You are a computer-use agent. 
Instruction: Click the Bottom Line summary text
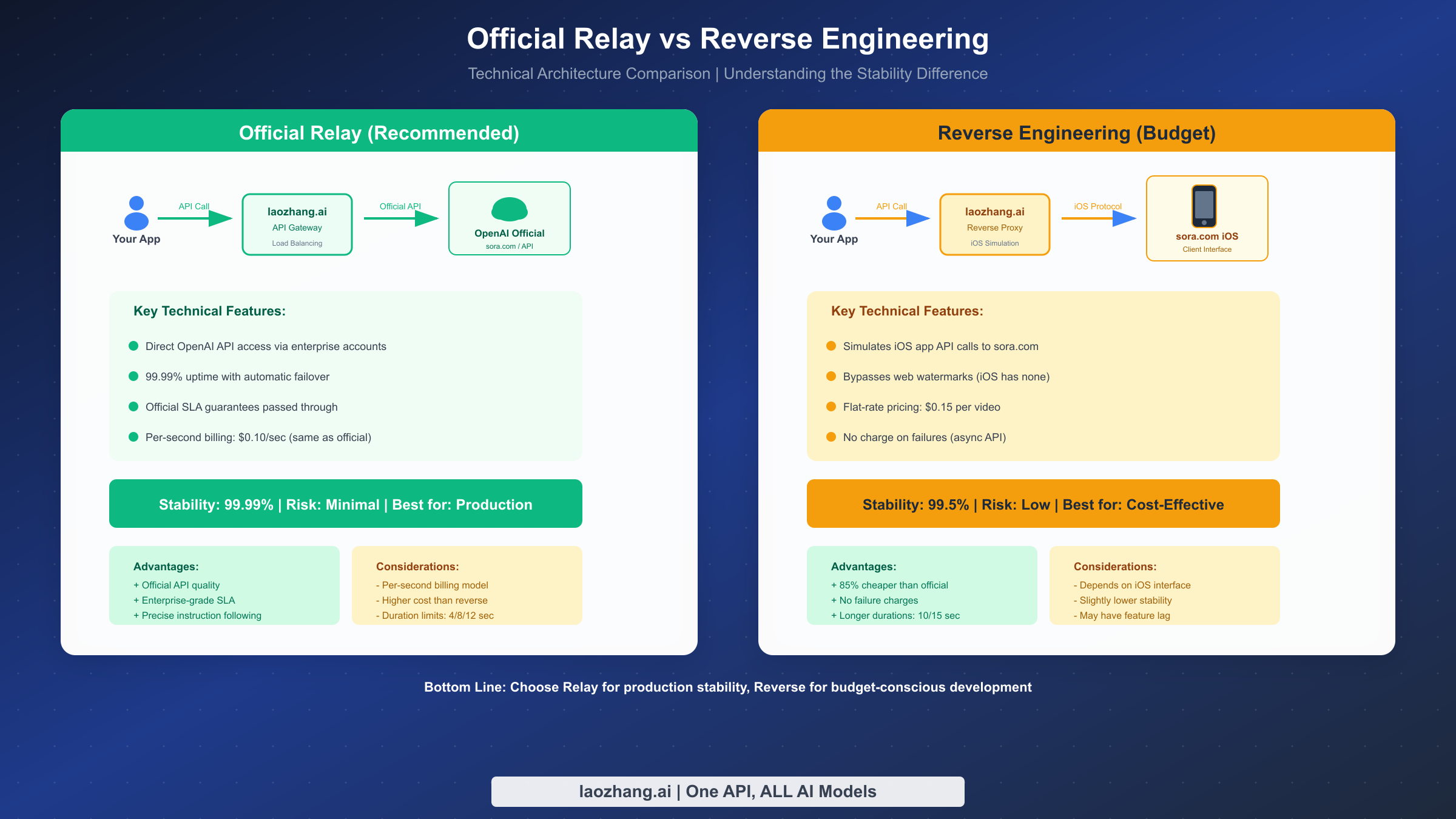(728, 687)
